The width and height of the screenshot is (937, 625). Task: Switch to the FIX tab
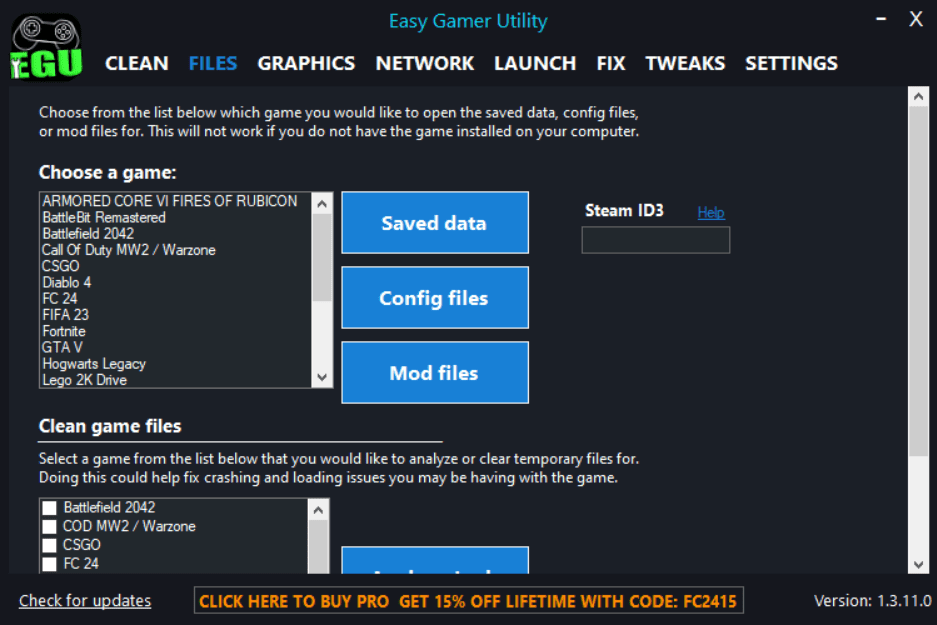(611, 63)
